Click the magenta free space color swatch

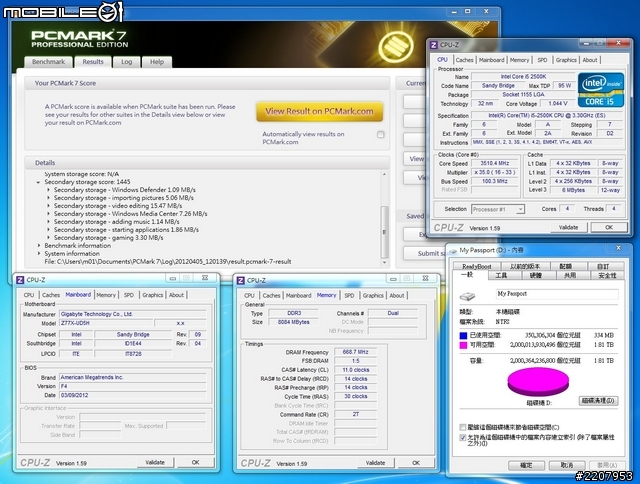coord(463,345)
